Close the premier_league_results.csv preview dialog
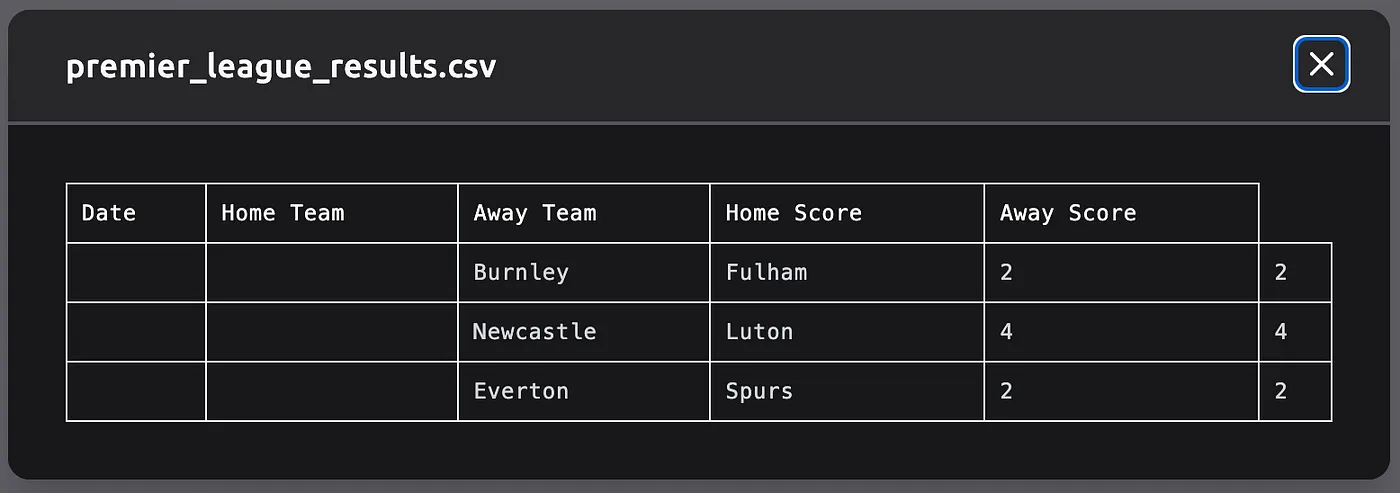The height and width of the screenshot is (493, 1400). pos(1321,64)
